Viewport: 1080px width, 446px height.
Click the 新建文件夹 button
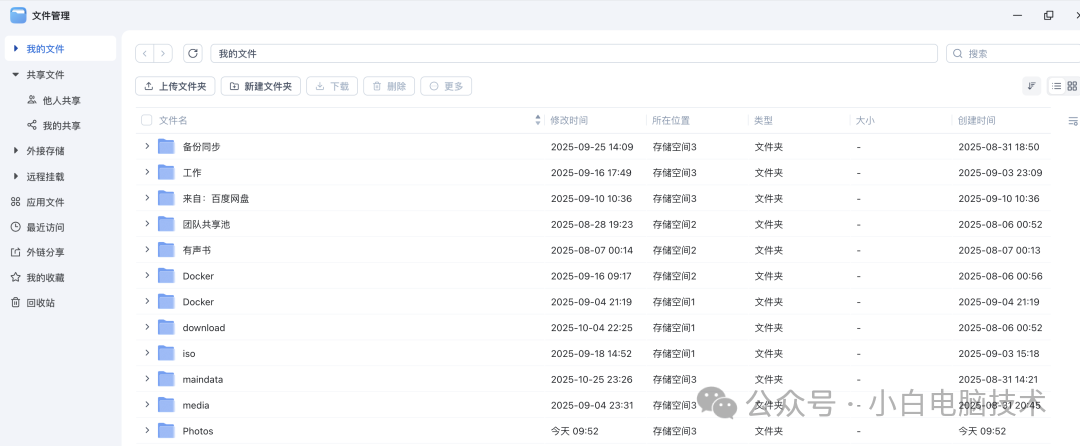(260, 86)
